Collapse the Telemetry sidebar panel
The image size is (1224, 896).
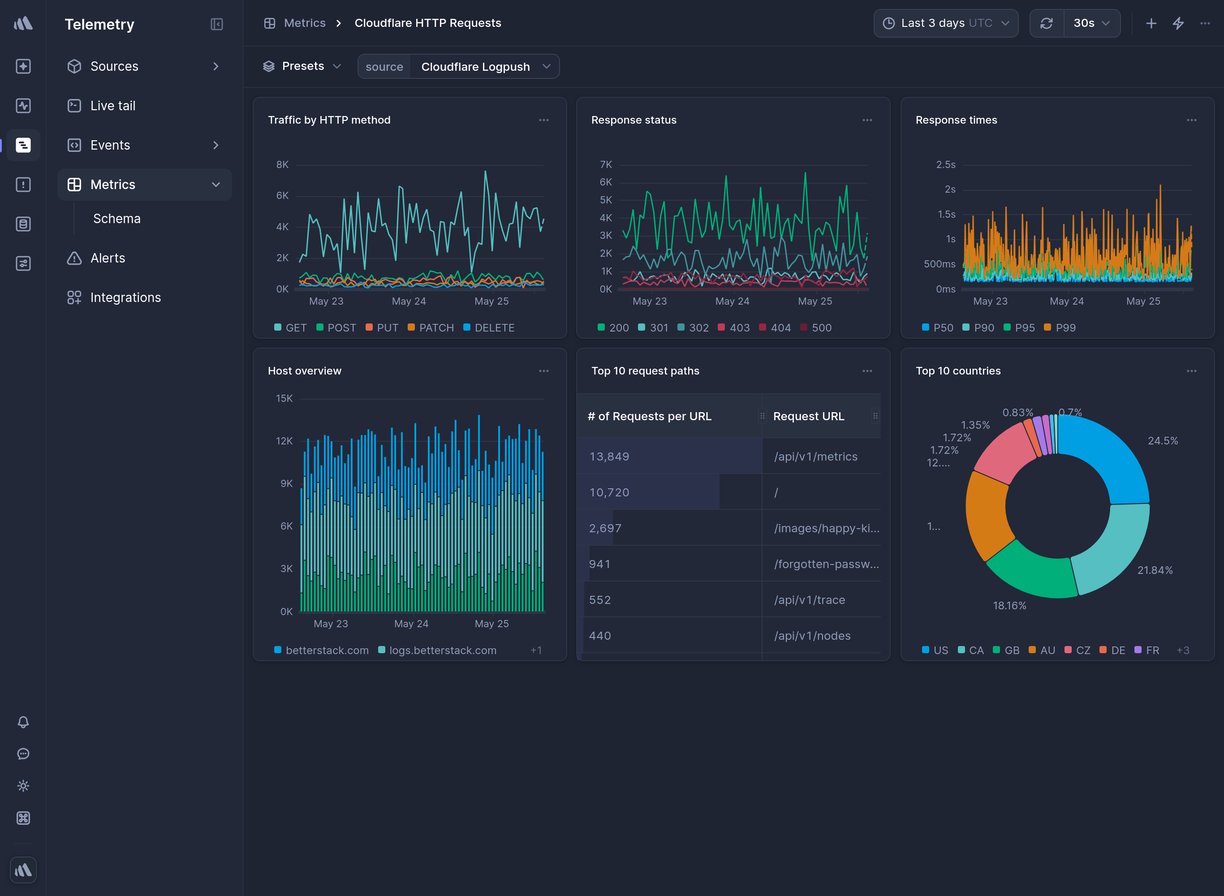point(217,24)
